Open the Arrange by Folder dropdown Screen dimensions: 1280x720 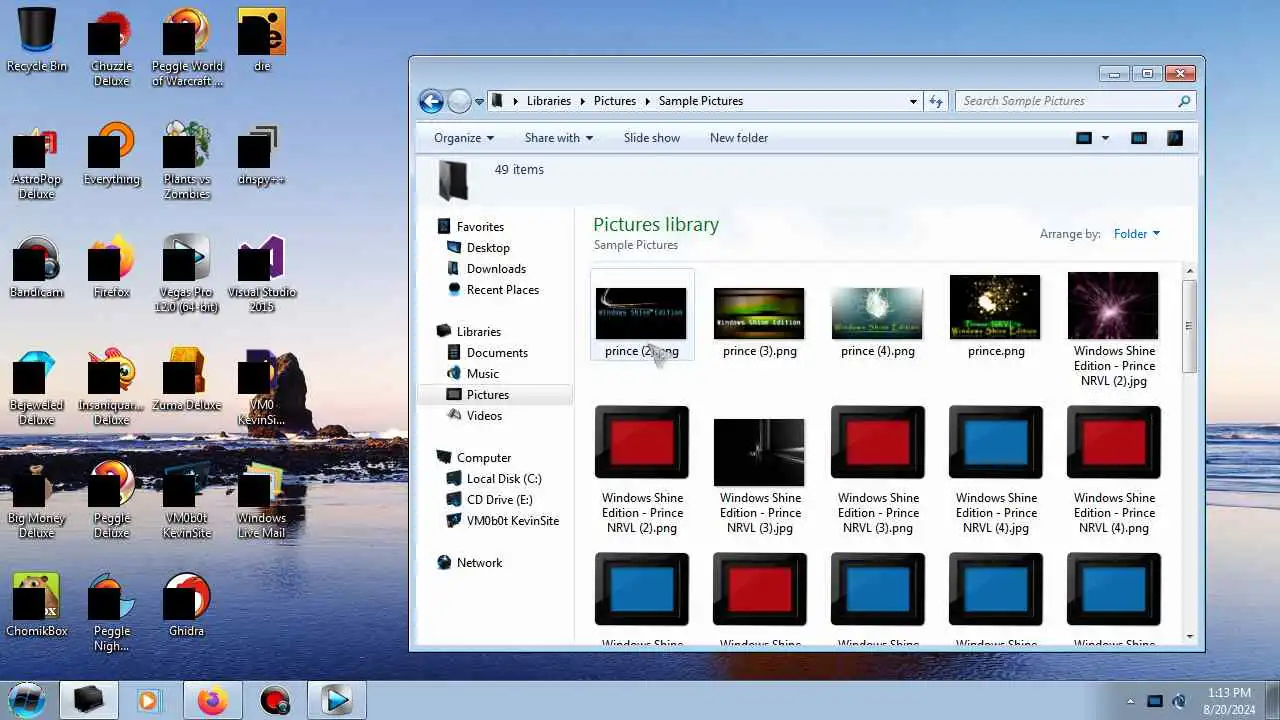1137,234
